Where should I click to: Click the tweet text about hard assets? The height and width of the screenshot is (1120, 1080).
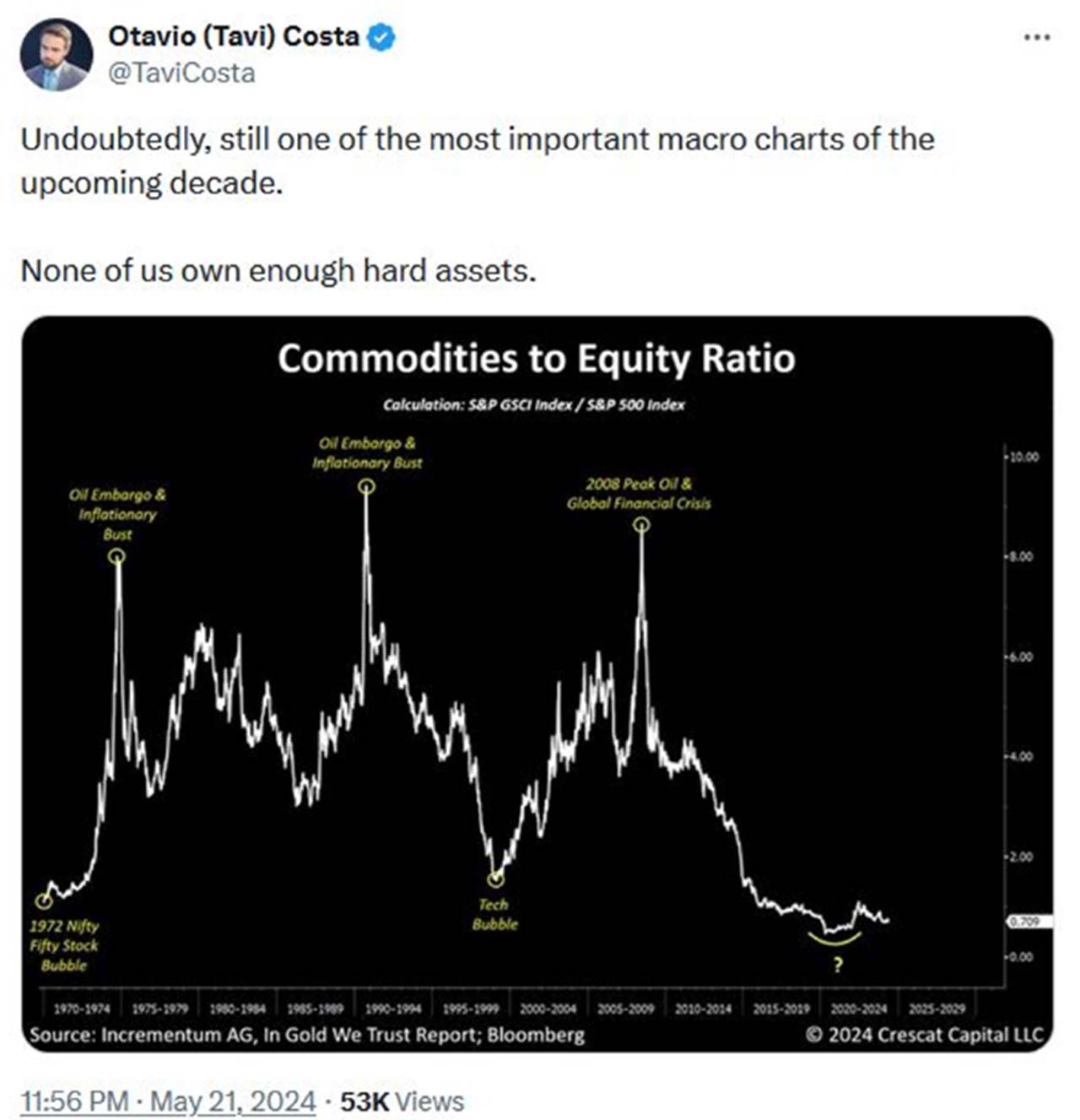(x=278, y=271)
